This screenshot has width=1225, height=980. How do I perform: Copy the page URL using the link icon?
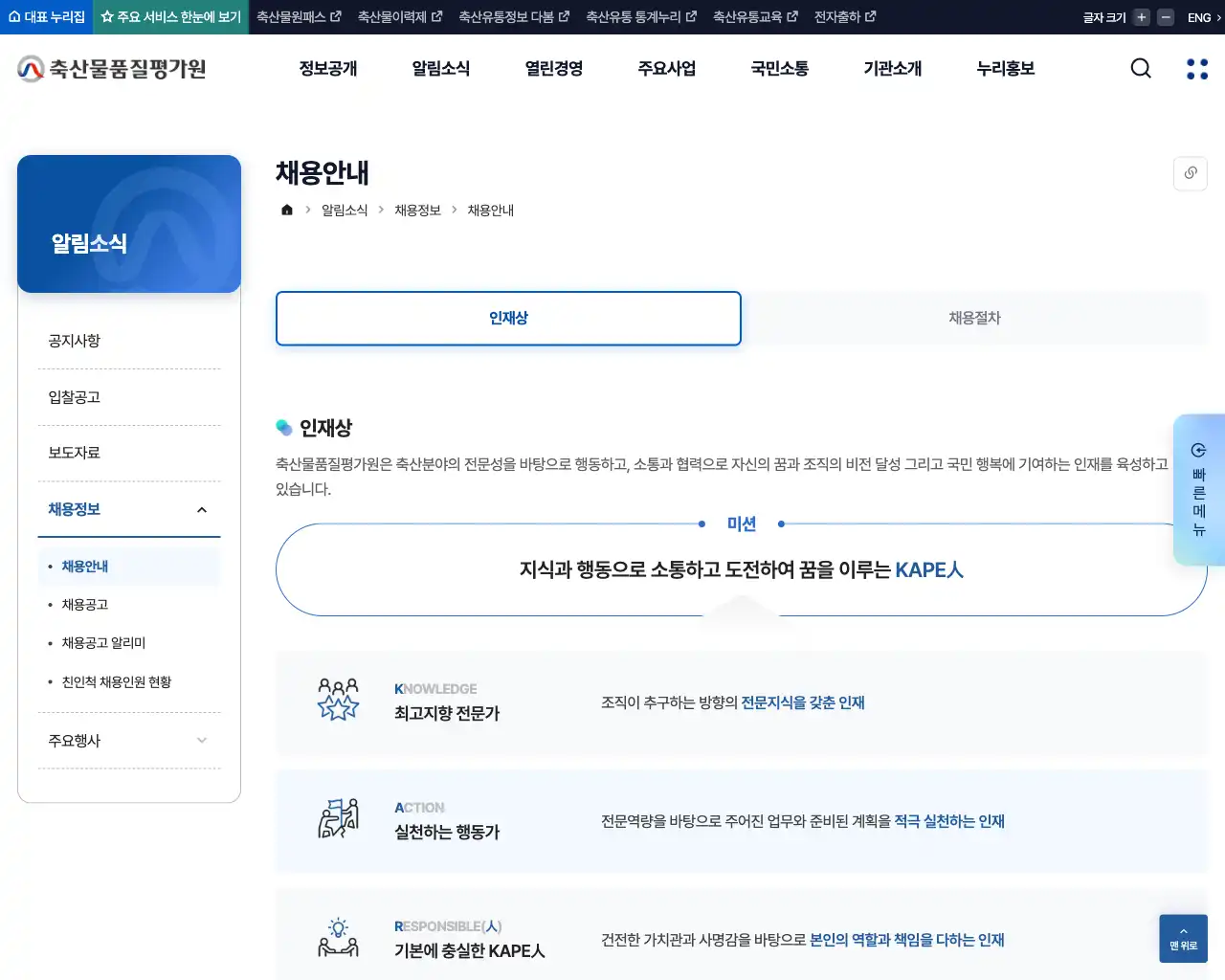point(1190,173)
